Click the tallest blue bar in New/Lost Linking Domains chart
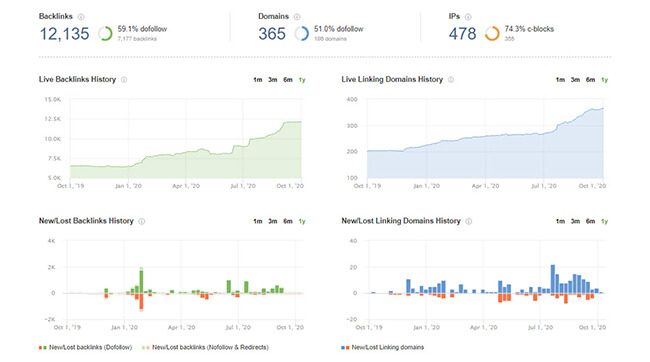The width and height of the screenshot is (650, 362). (553, 279)
